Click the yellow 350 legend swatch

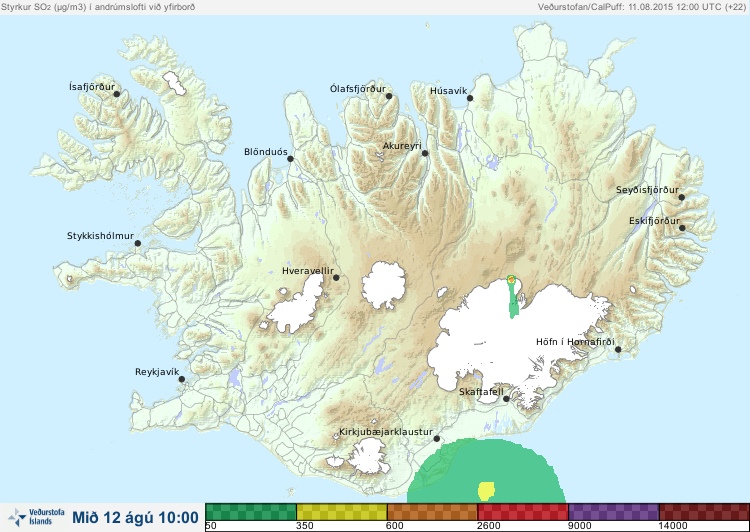(342, 512)
